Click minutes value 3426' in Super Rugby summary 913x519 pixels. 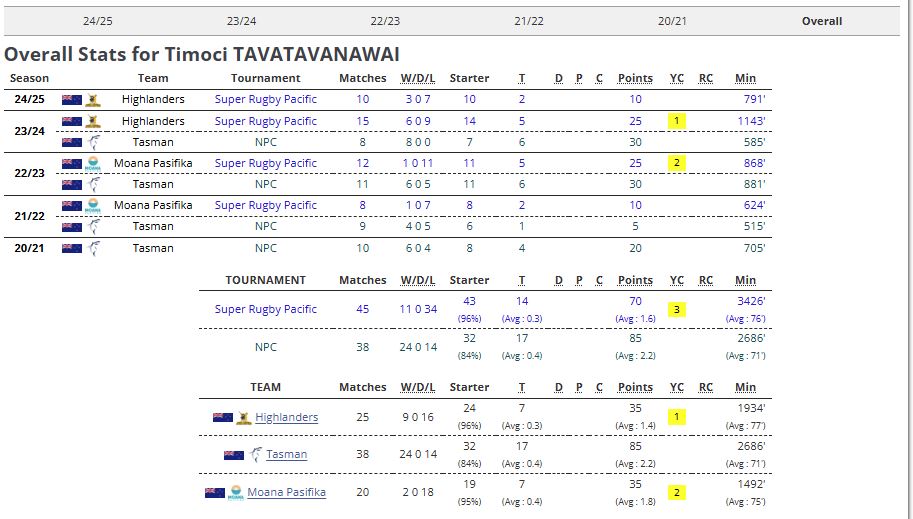tap(751, 301)
